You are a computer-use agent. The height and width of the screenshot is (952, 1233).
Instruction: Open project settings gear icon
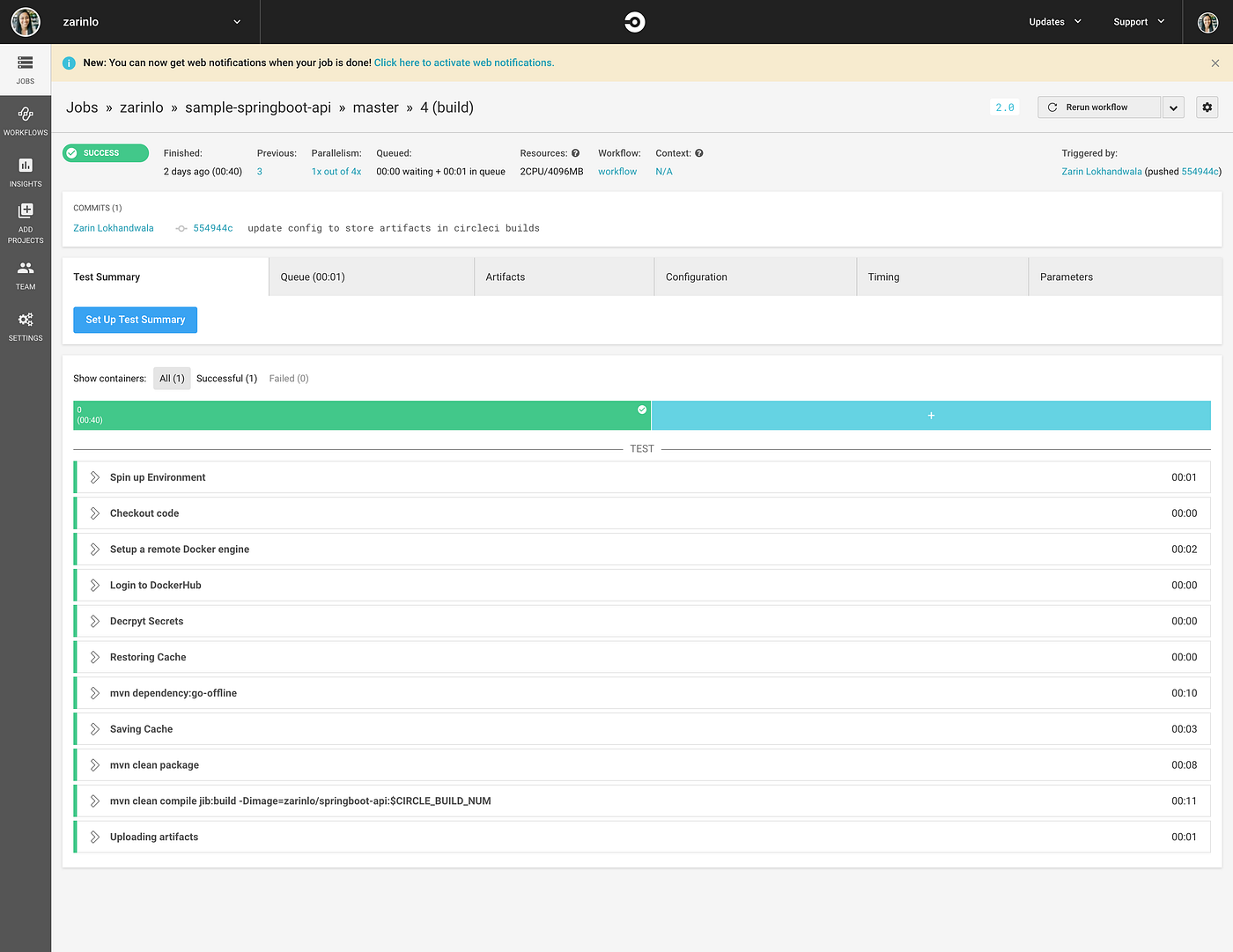1207,107
